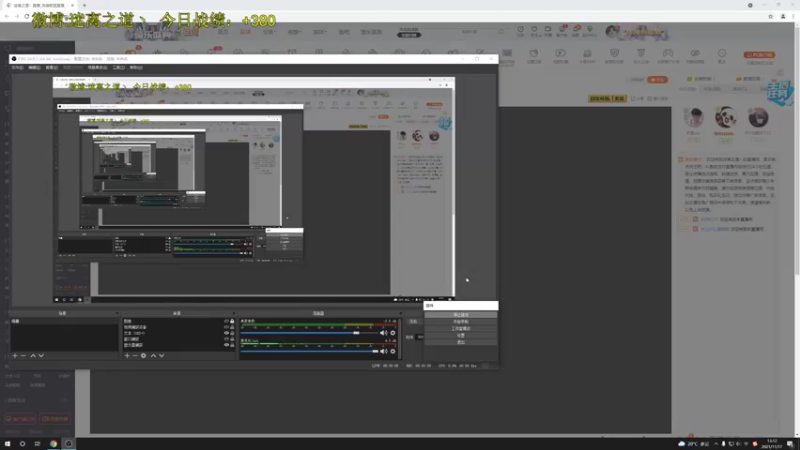The width and height of the screenshot is (800, 450).
Task: Open the tools menu in OBS menu bar
Action: pyautogui.click(x=118, y=67)
